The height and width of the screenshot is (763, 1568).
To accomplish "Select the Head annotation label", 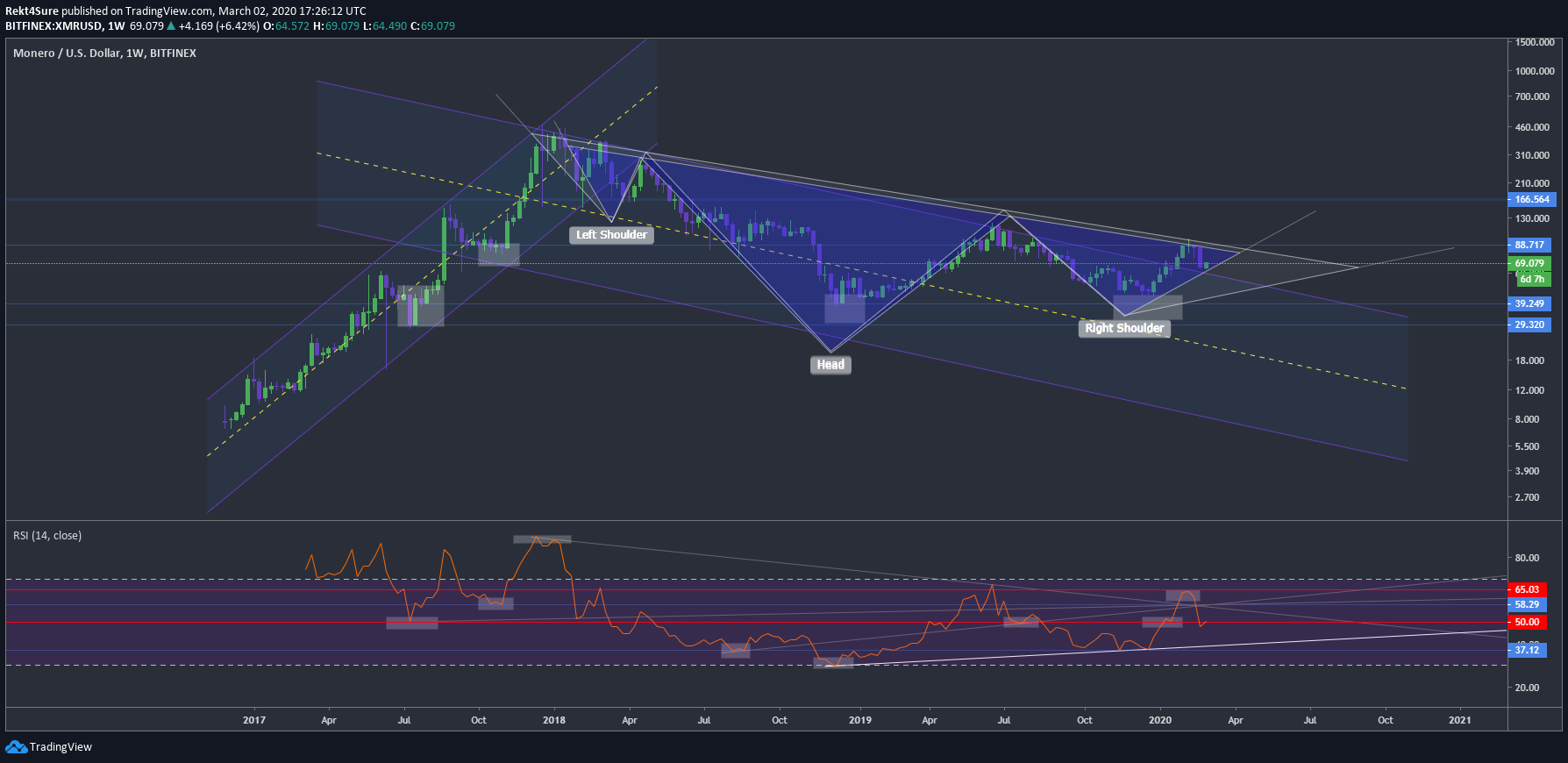I will tap(830, 365).
